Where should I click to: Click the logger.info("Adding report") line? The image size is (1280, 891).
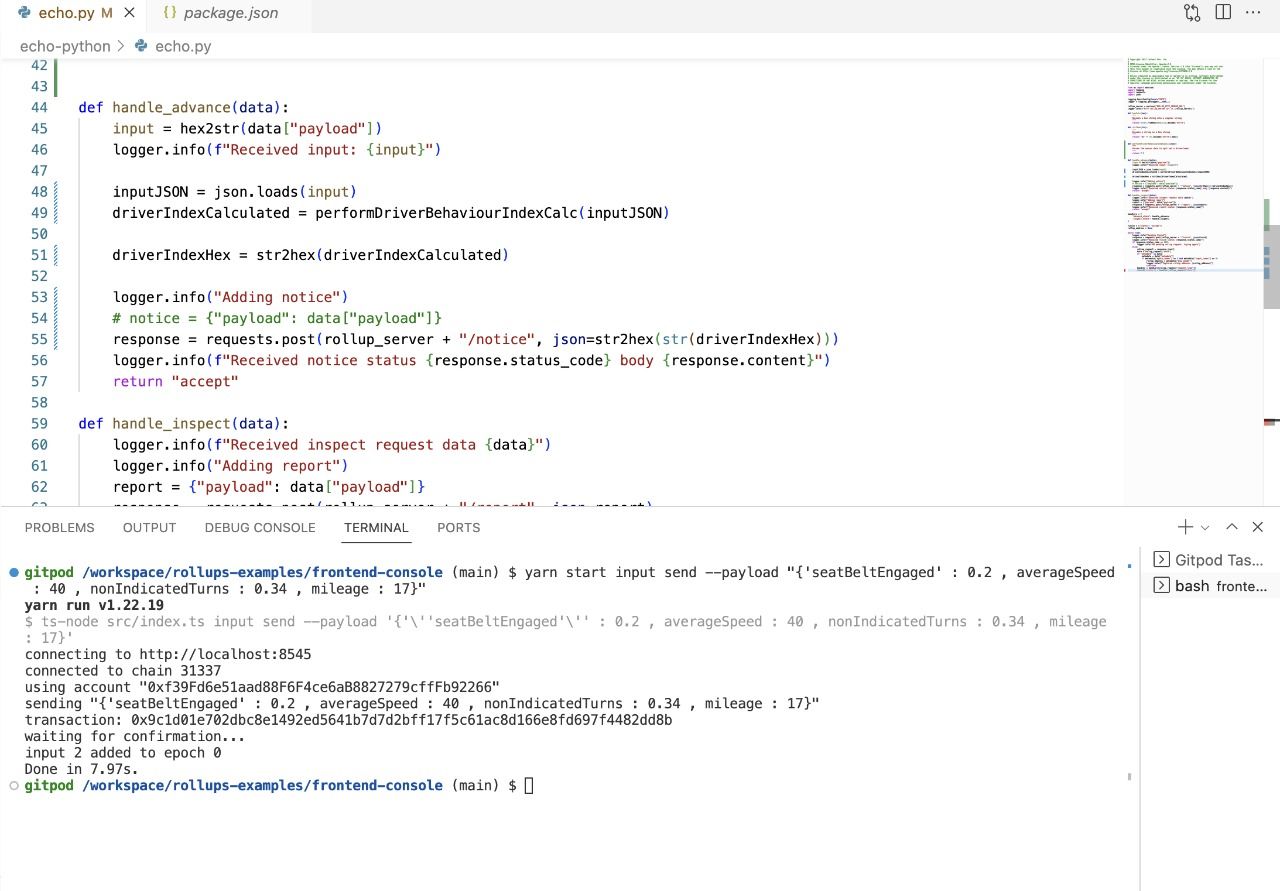[230, 465]
